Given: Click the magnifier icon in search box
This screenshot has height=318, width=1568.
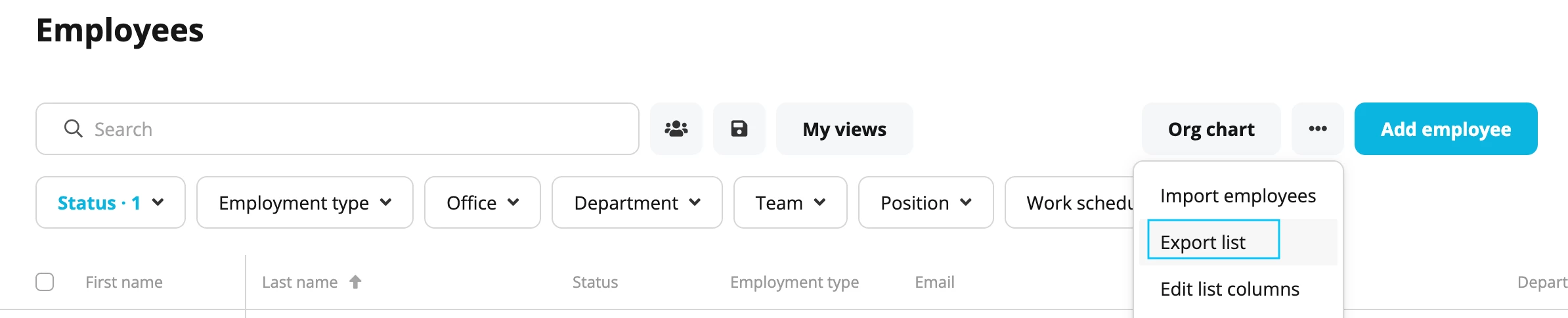Looking at the screenshot, I should 73,129.
